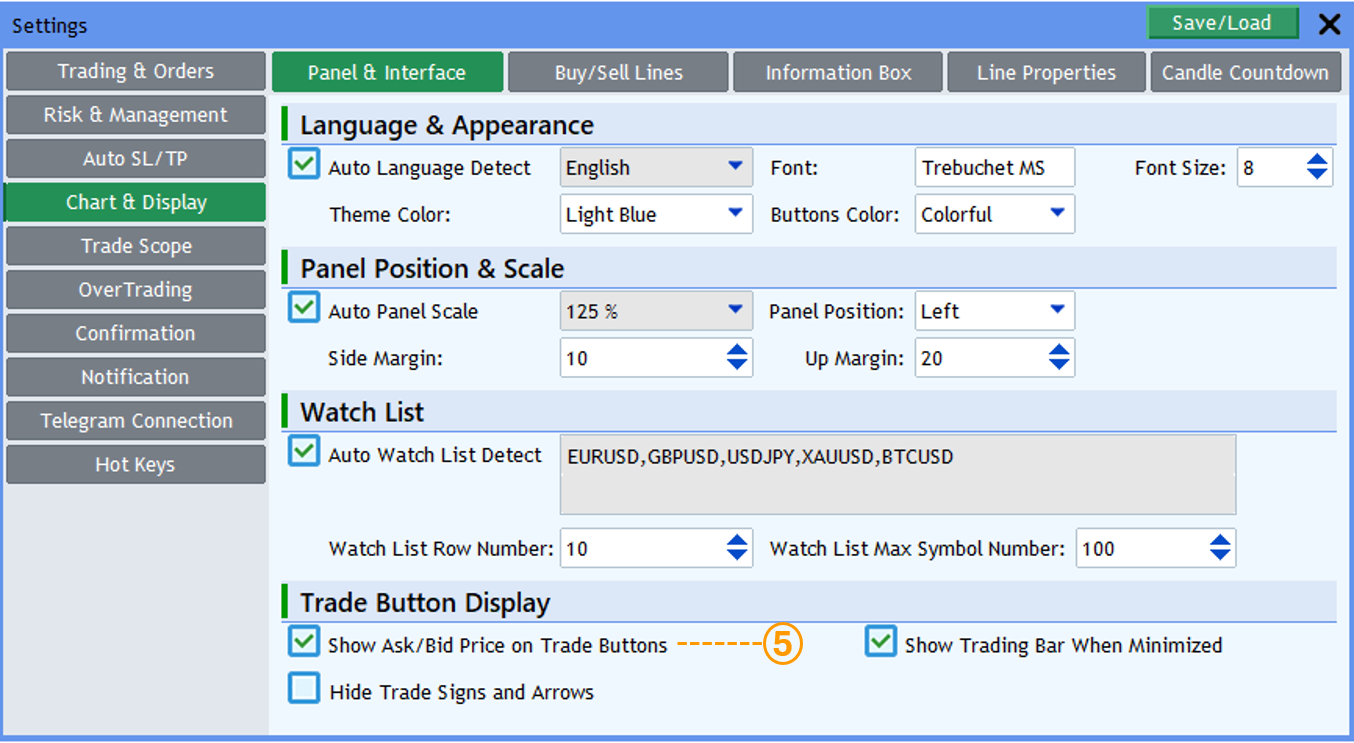Screen dimensions: 1354x743
Task: Click the Up Margin stepper arrows
Action: [1059, 357]
